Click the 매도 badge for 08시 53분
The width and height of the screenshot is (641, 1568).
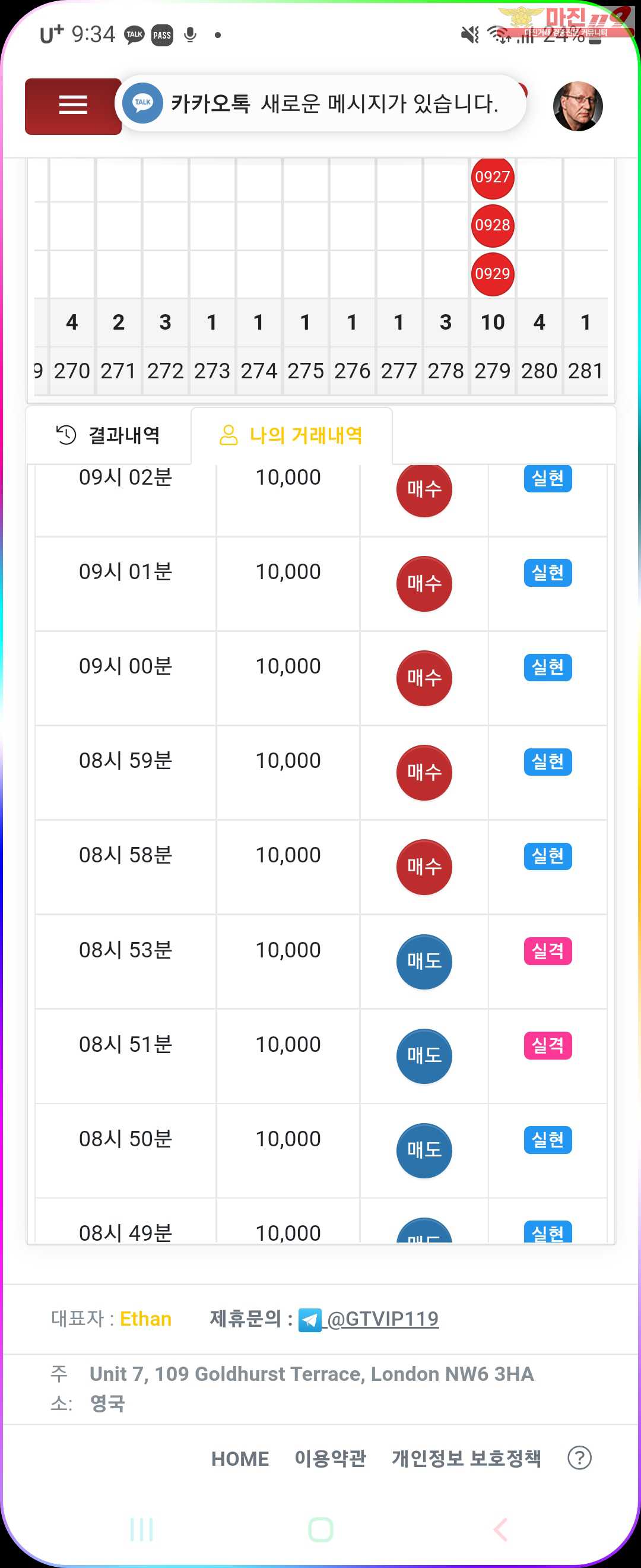[x=424, y=961]
